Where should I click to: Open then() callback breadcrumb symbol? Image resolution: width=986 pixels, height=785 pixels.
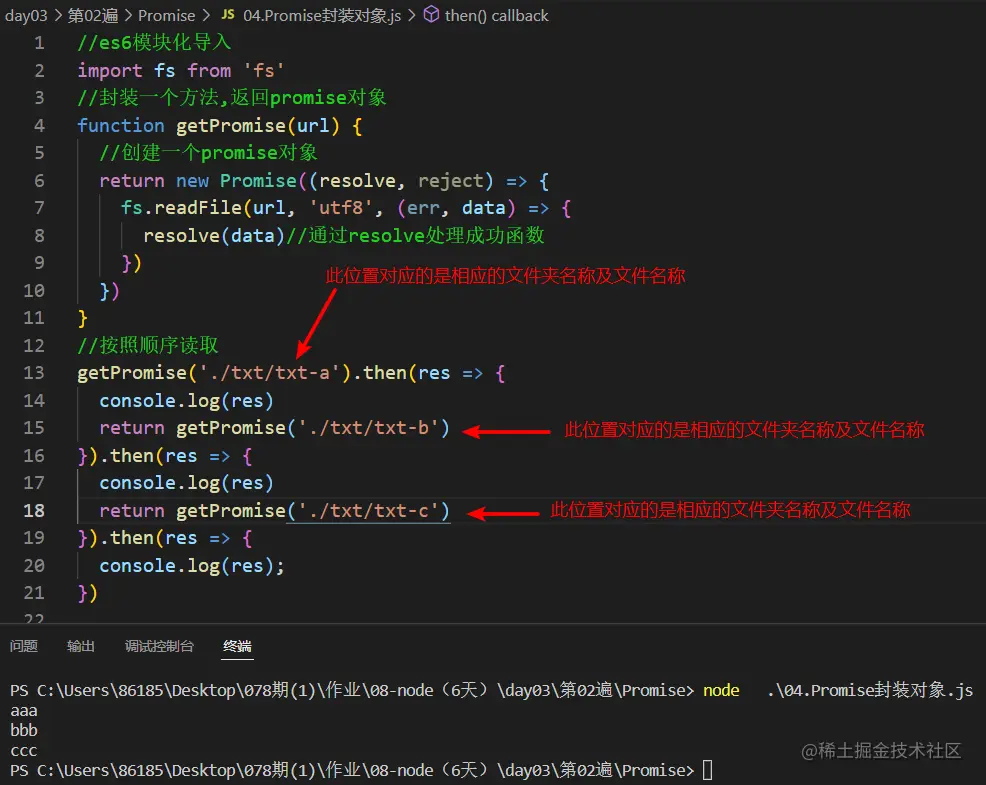click(496, 15)
